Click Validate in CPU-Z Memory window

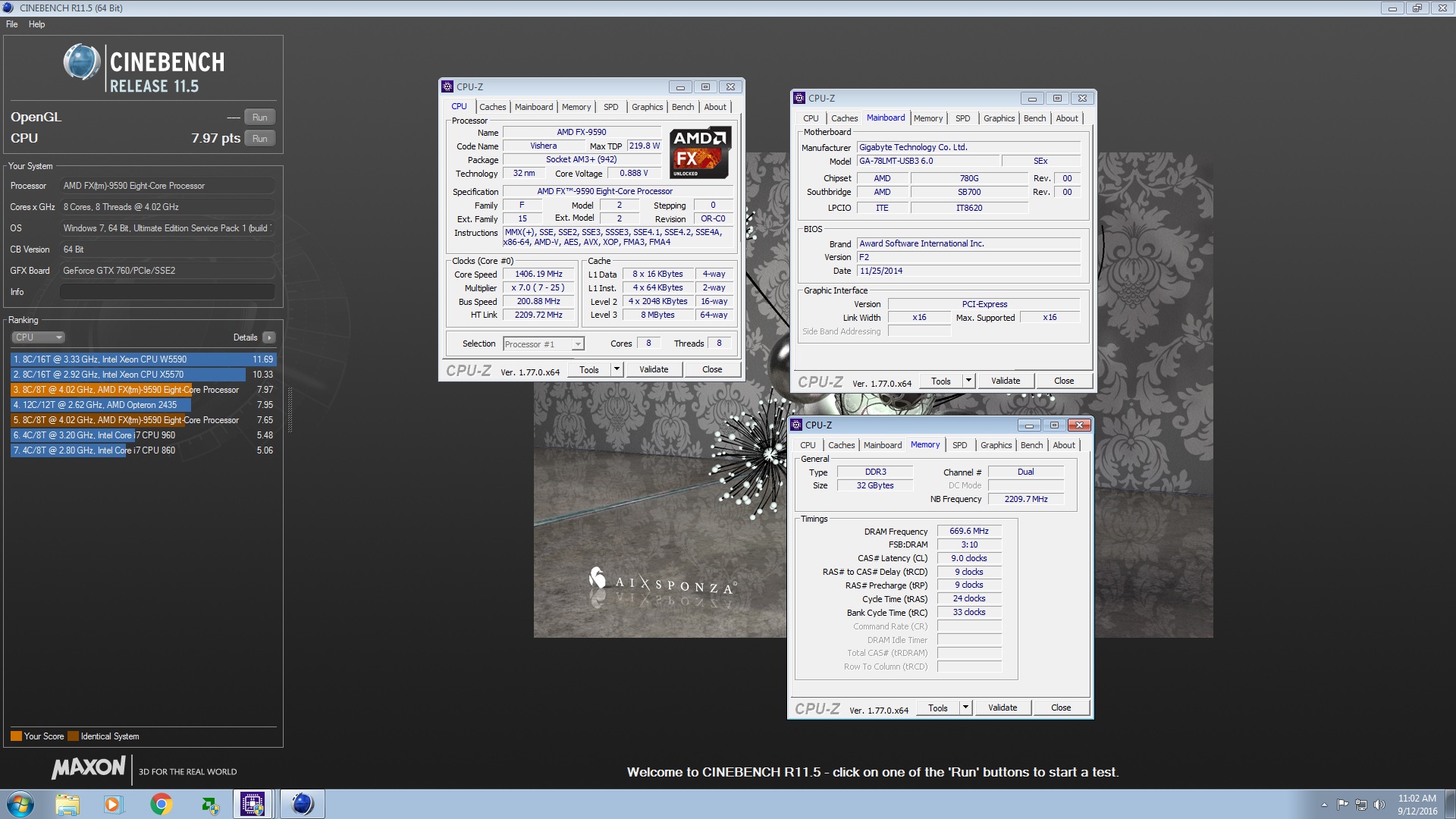click(x=1003, y=708)
